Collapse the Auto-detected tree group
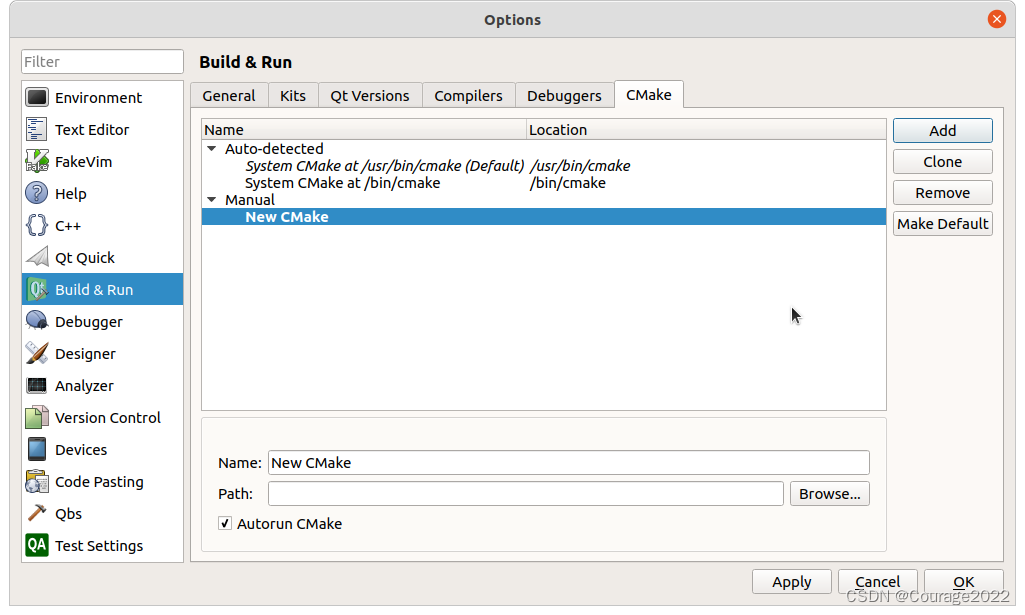The height and width of the screenshot is (615, 1025). (212, 149)
